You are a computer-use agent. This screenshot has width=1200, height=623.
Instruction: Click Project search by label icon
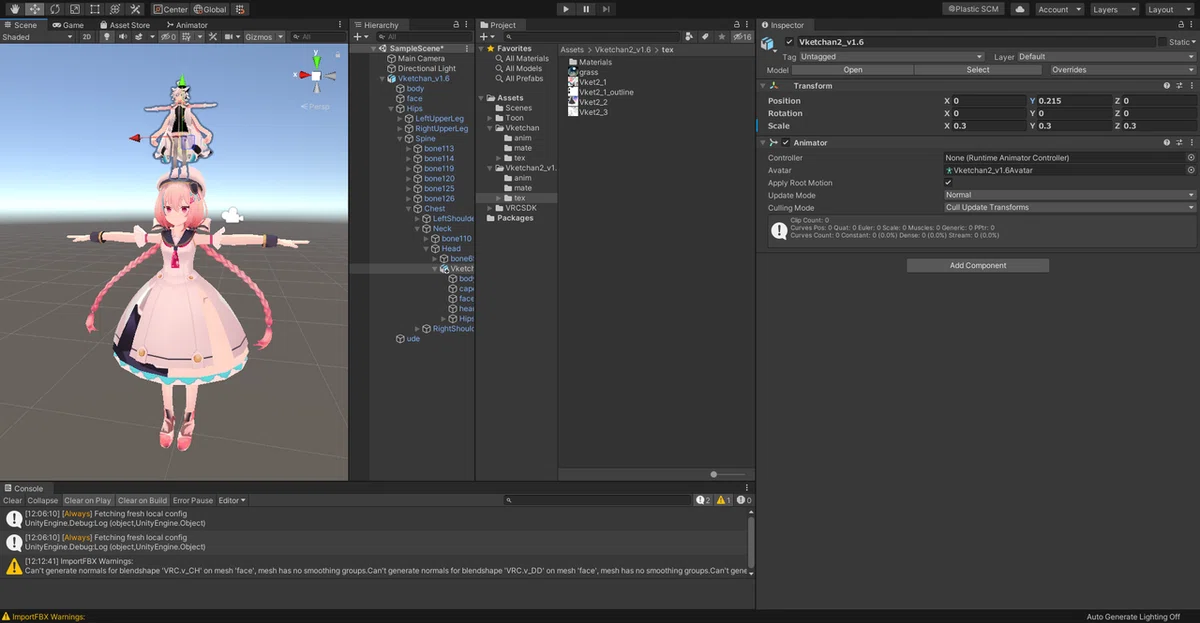705,37
